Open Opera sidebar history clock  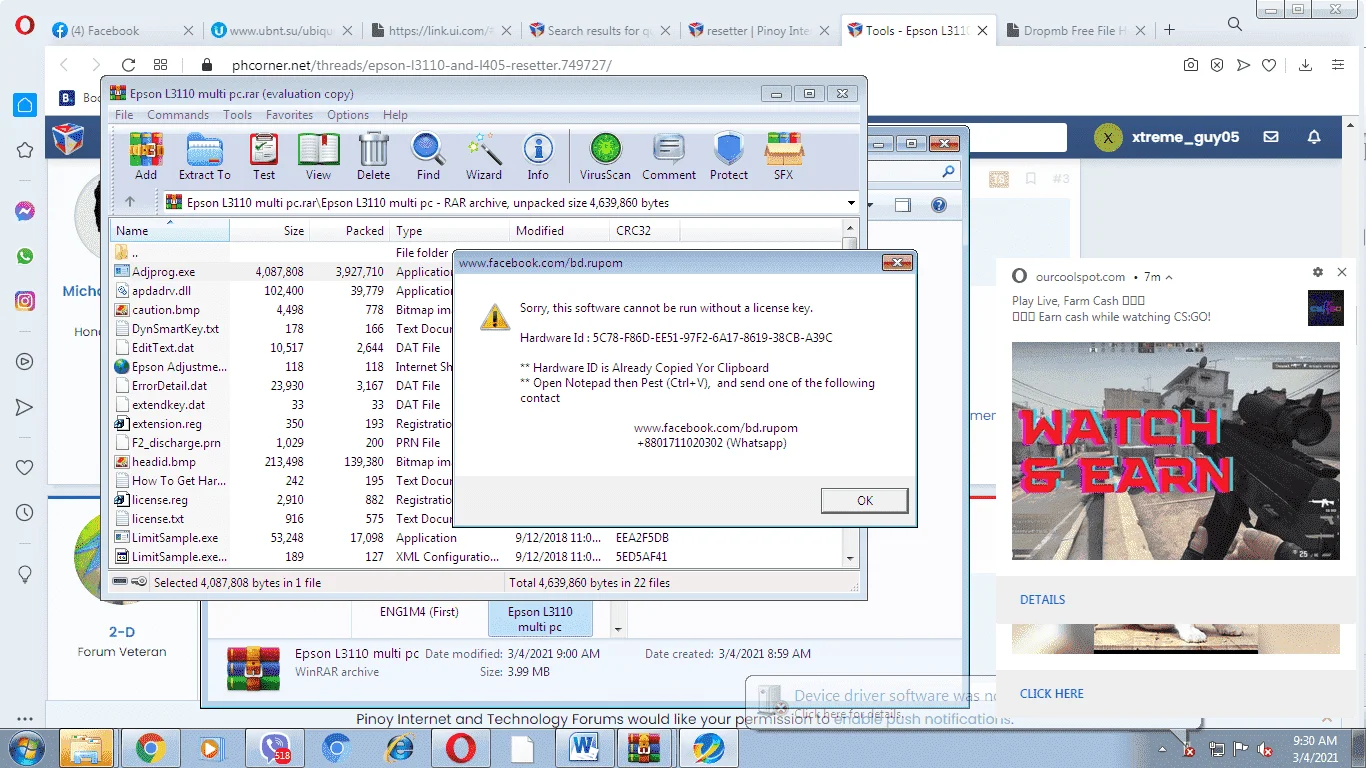(x=25, y=513)
